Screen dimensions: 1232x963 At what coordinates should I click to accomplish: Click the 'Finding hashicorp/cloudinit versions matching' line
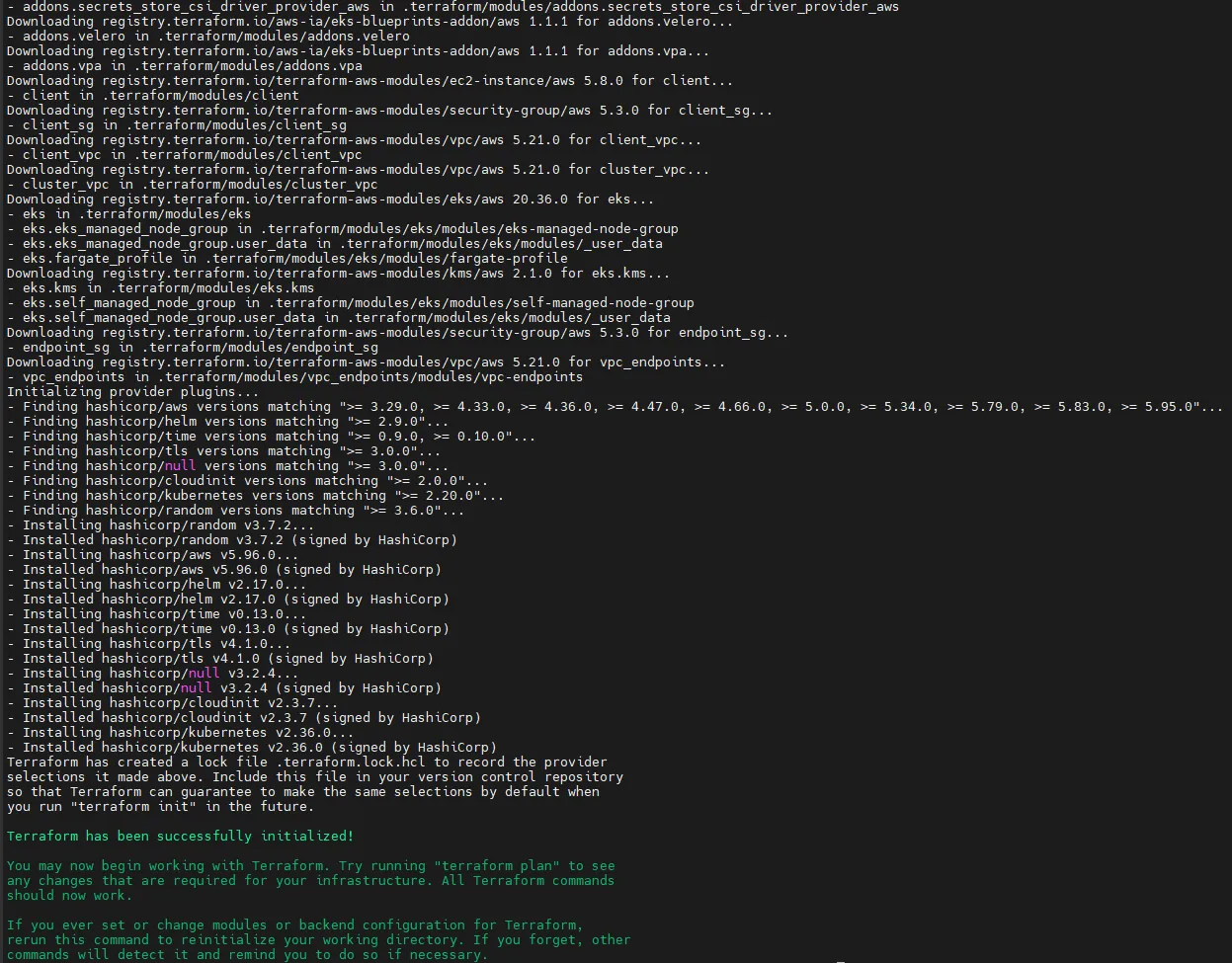pos(248,481)
